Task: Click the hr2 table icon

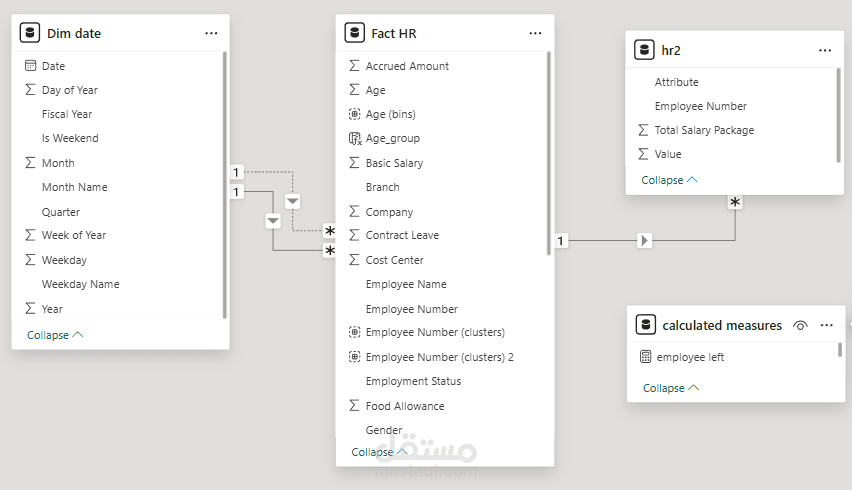Action: point(645,49)
